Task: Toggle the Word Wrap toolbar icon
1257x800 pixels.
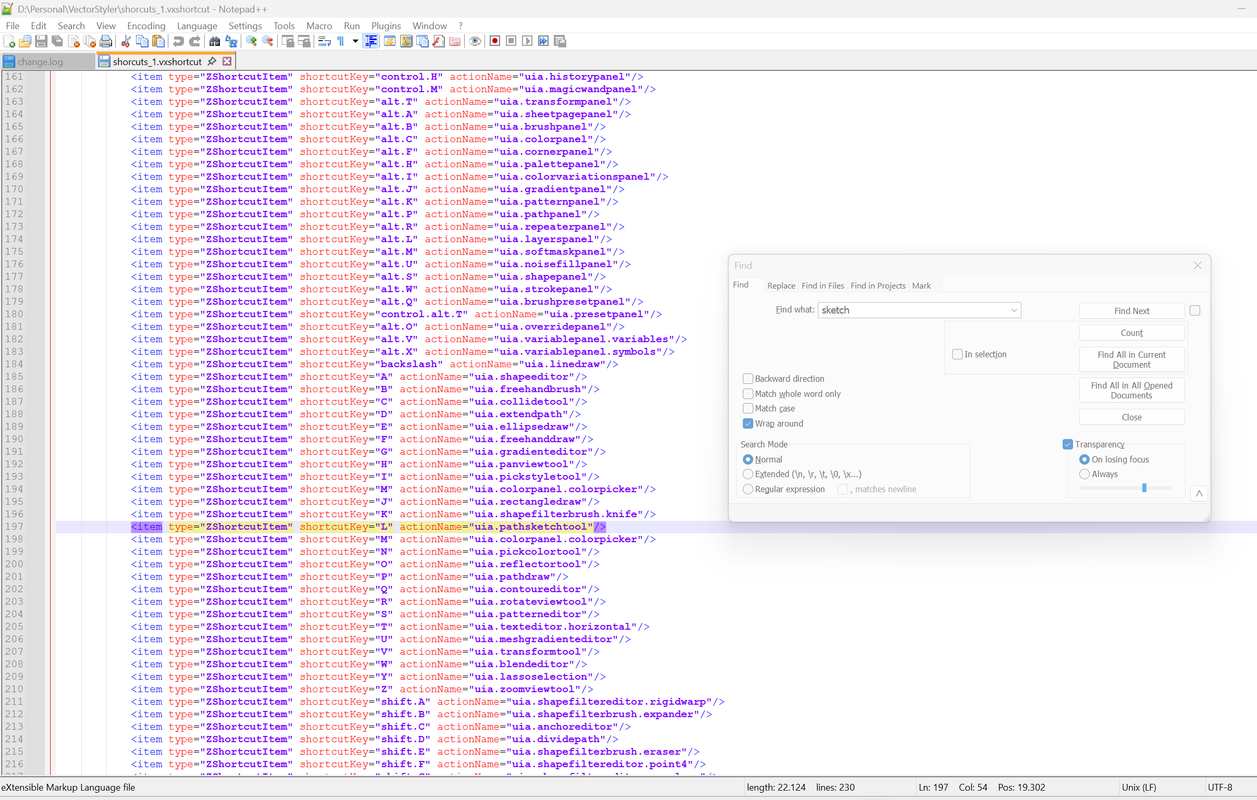Action: tap(325, 41)
